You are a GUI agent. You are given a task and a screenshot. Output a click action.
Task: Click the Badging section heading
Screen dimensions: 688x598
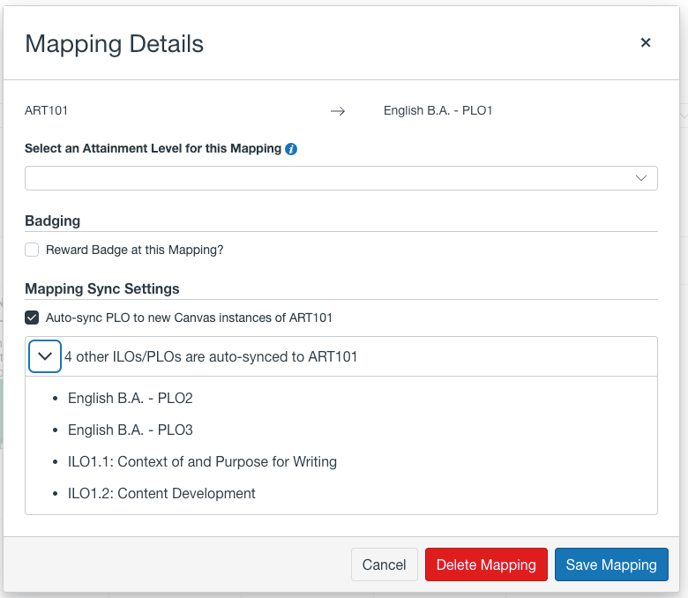[x=53, y=221]
